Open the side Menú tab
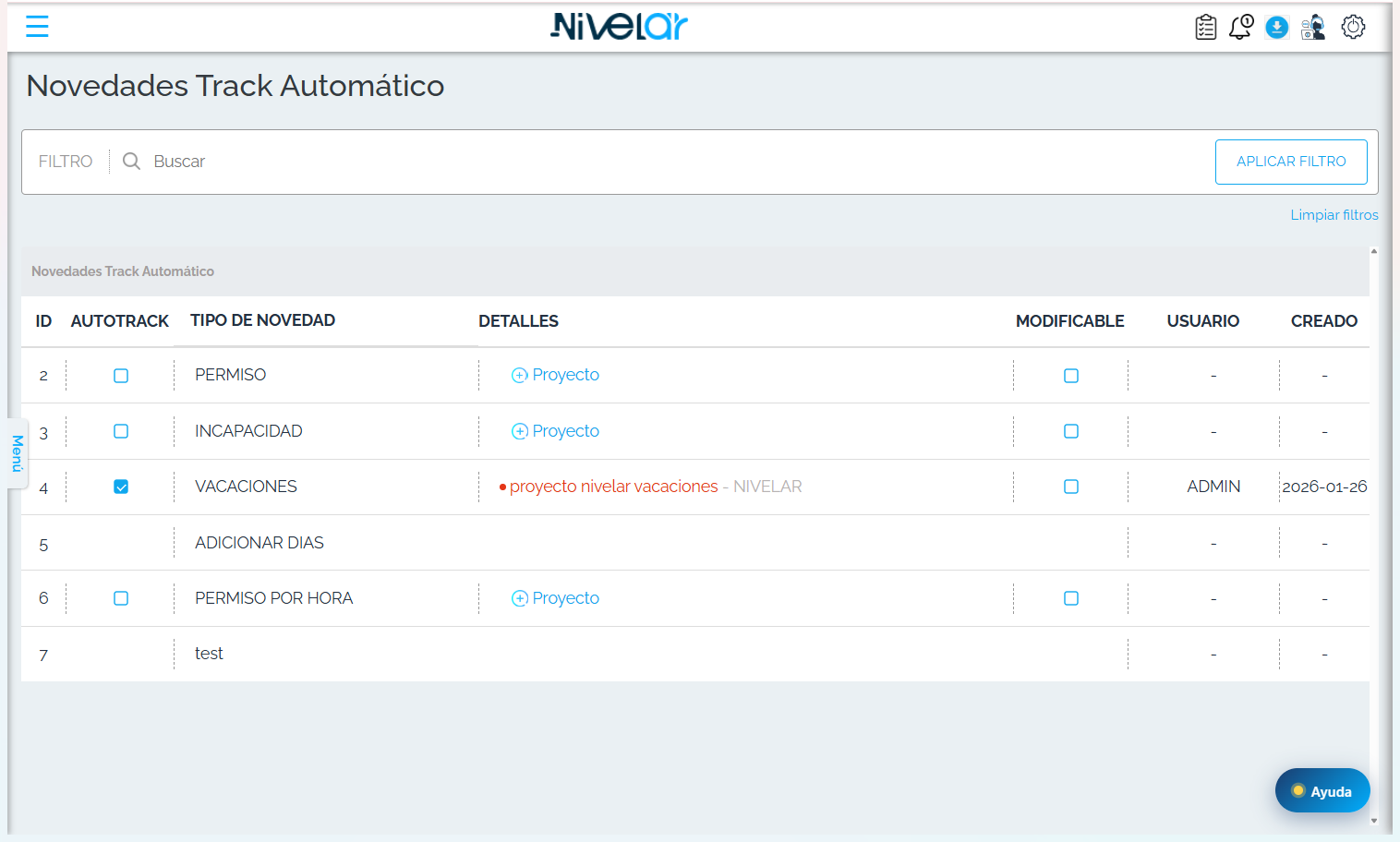The width and height of the screenshot is (1400, 842). click(17, 453)
